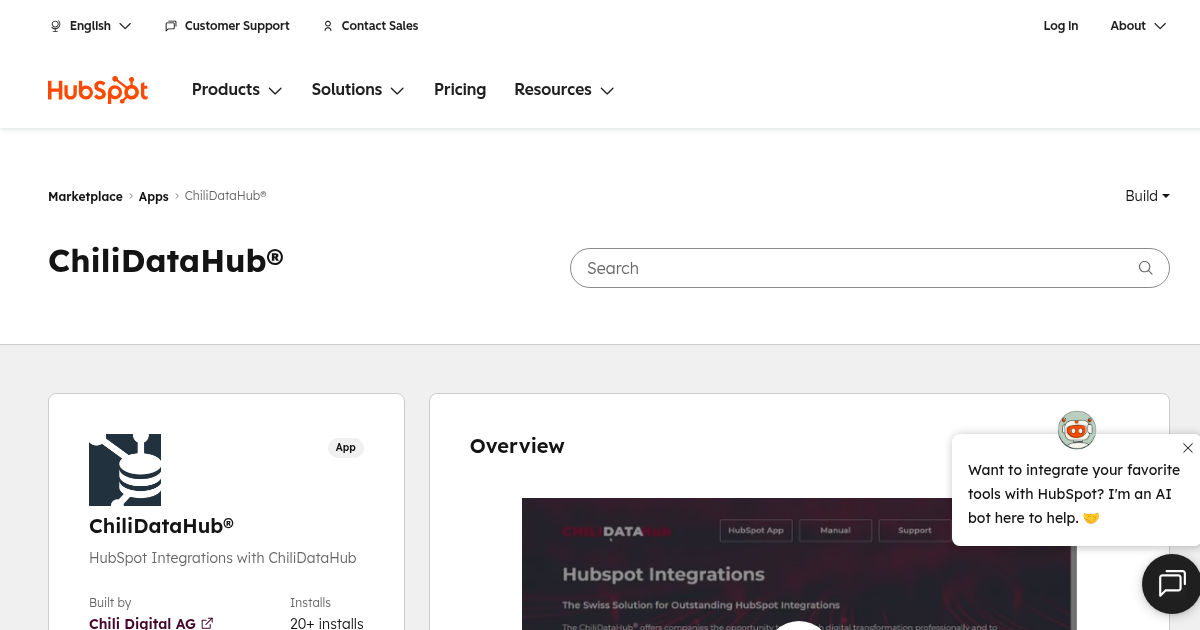Click Manual button in preview image

(x=835, y=531)
